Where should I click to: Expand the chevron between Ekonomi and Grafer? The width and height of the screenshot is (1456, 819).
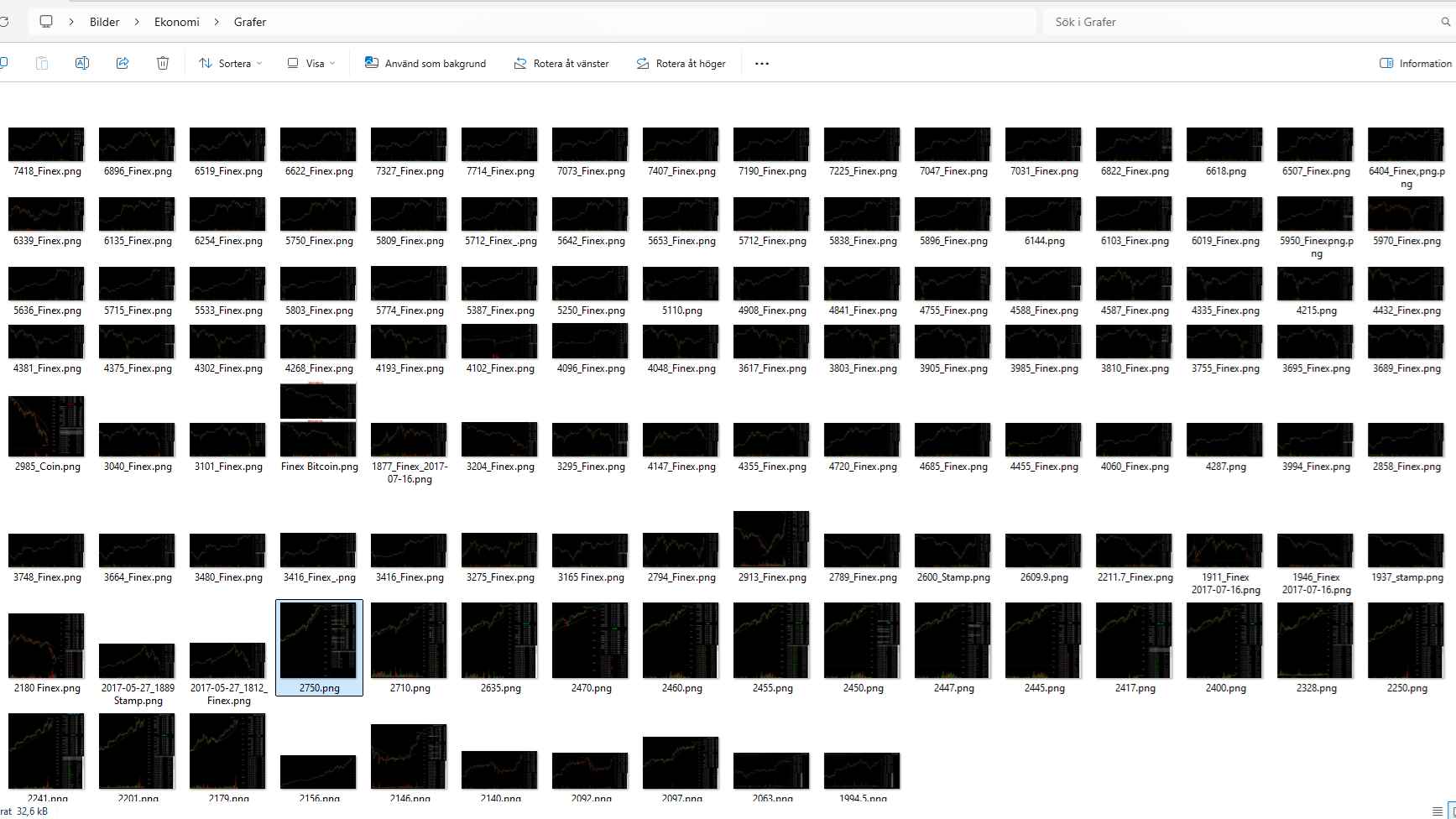tap(217, 22)
